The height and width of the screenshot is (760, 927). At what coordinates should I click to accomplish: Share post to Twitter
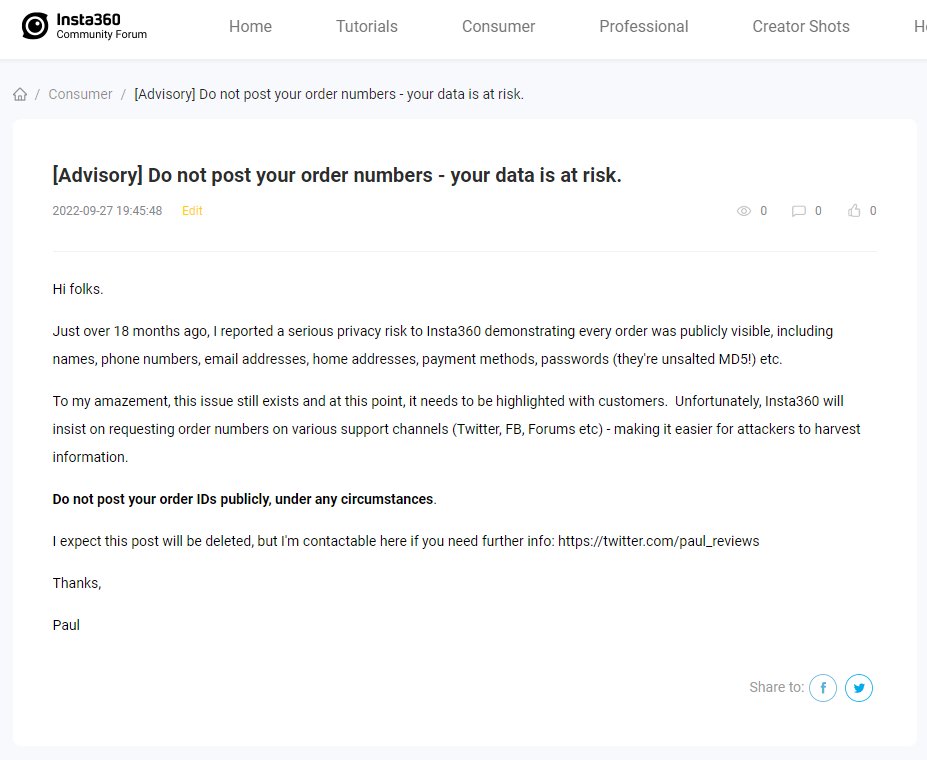[859, 688]
